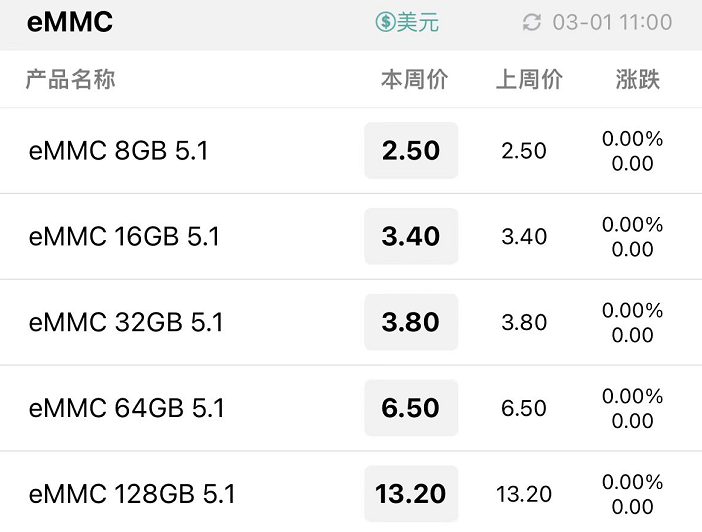Image resolution: width=702 pixels, height=532 pixels.
Task: Click the 上周价 column header
Action: point(529,80)
